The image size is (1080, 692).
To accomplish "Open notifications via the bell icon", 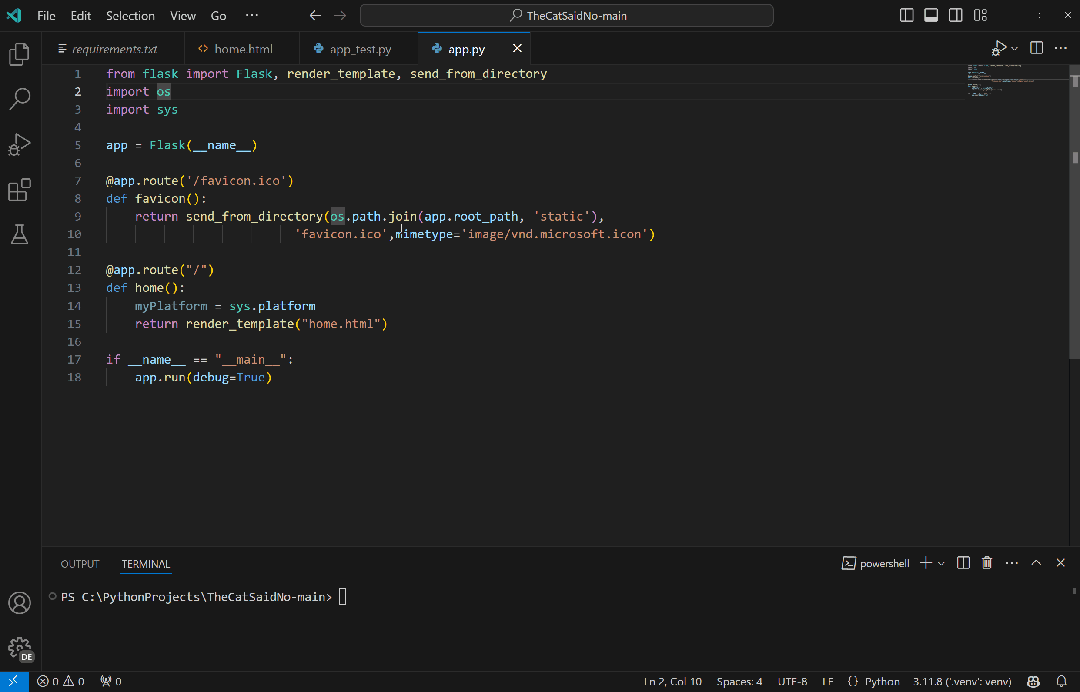I will [x=1062, y=681].
